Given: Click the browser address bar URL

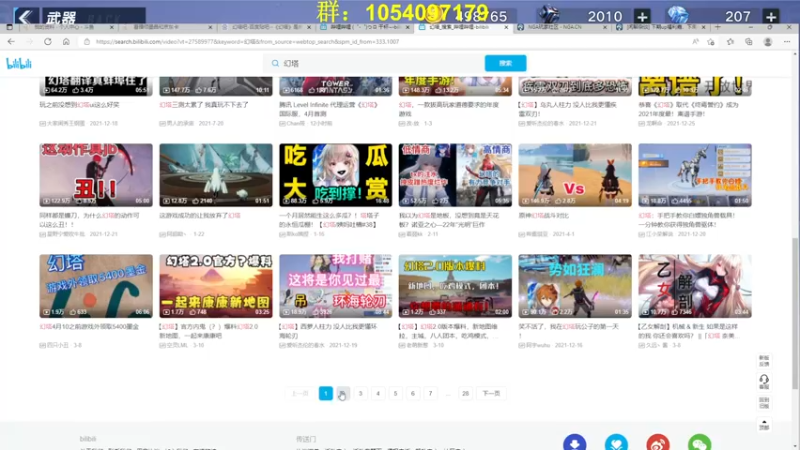Looking at the screenshot, I should (247, 42).
